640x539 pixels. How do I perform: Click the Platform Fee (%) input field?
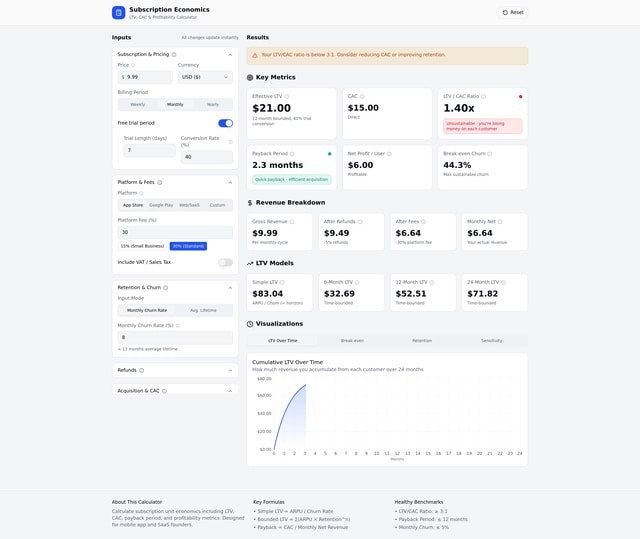pos(175,232)
